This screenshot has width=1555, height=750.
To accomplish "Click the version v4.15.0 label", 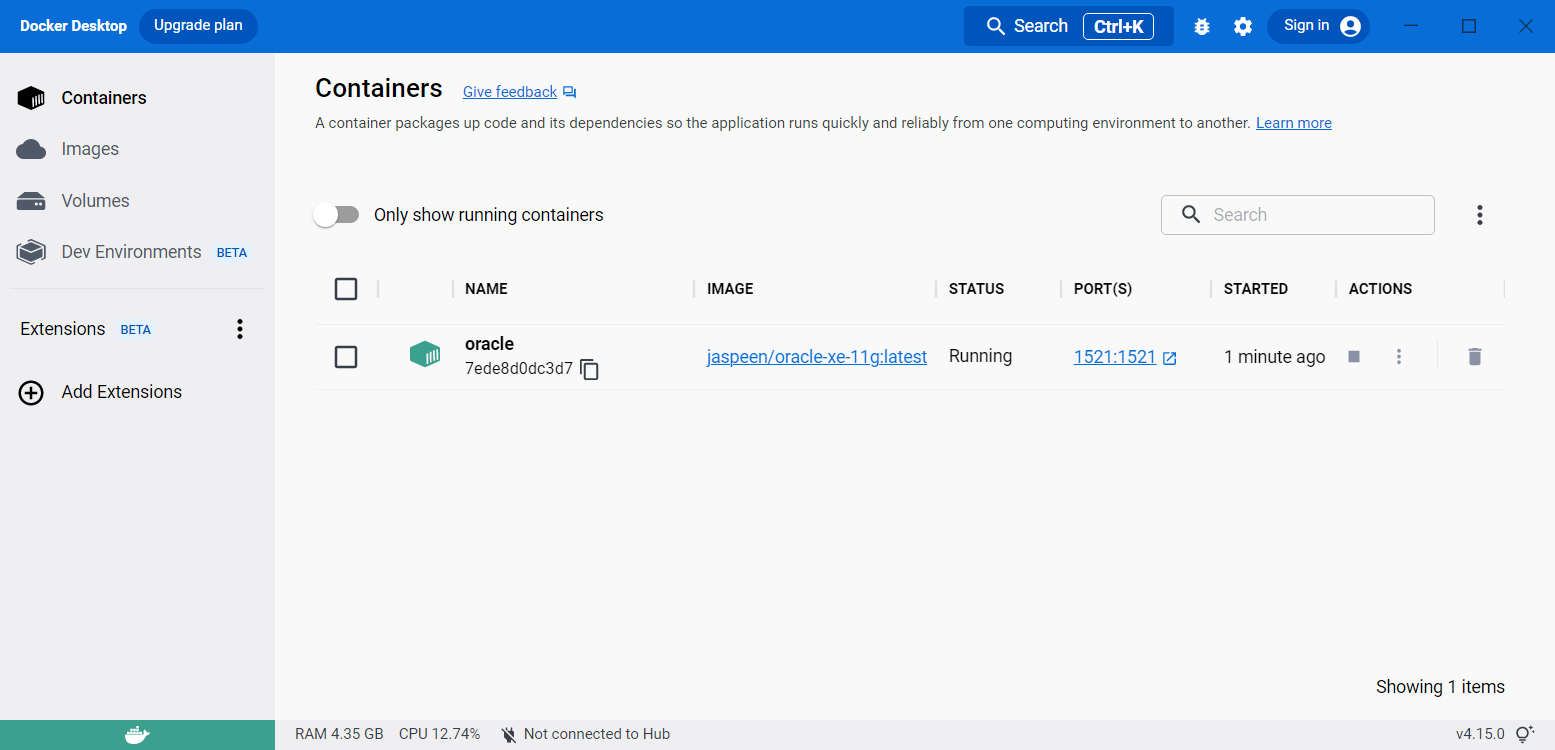I will coord(1480,734).
